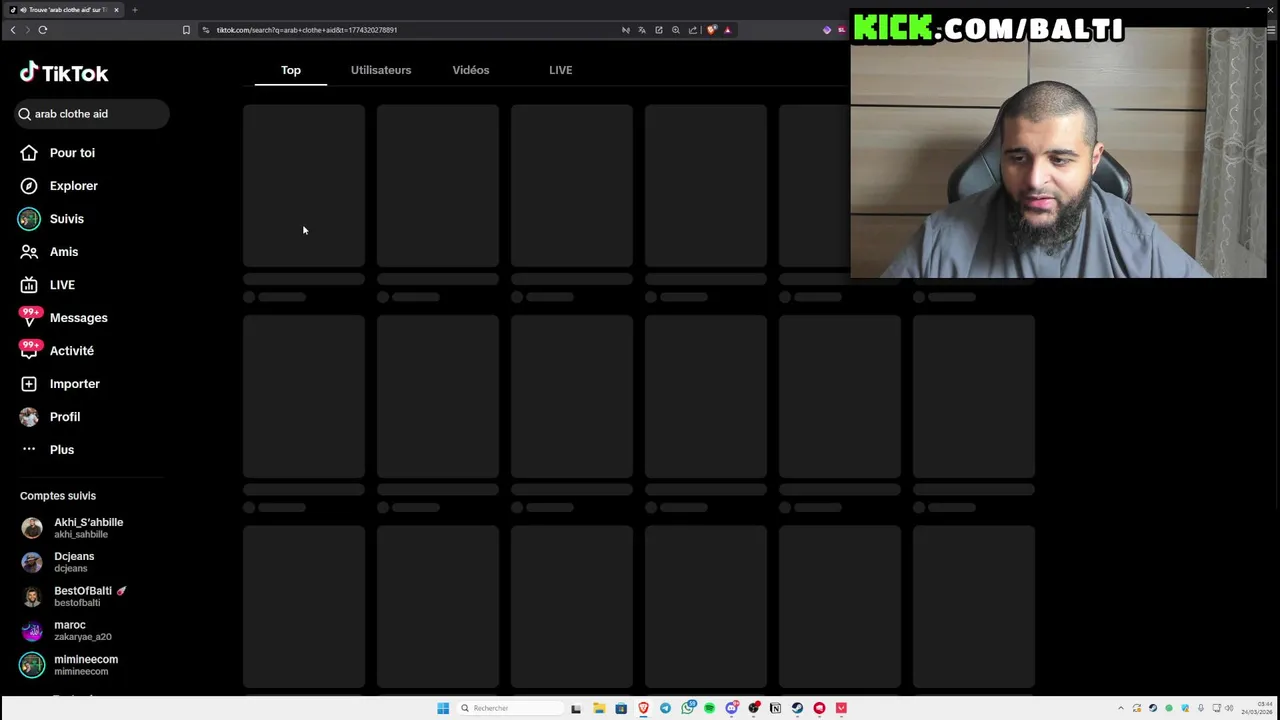Go back in the browser
1280x720 pixels.
click(x=13, y=30)
